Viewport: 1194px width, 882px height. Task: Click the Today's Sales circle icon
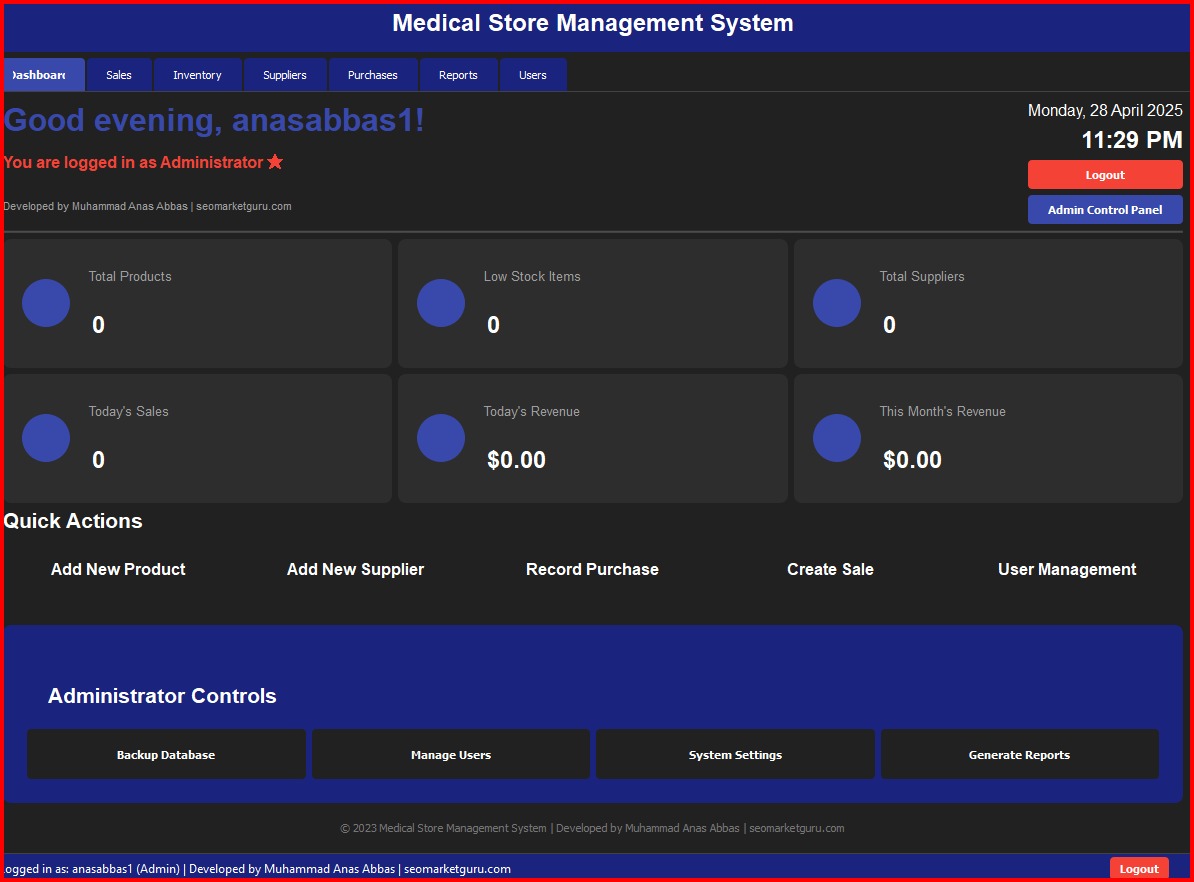(x=46, y=438)
